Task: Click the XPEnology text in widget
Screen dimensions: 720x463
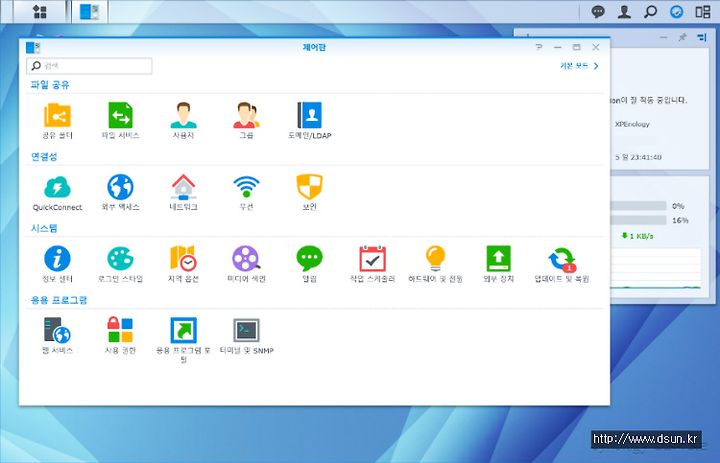Action: point(632,124)
